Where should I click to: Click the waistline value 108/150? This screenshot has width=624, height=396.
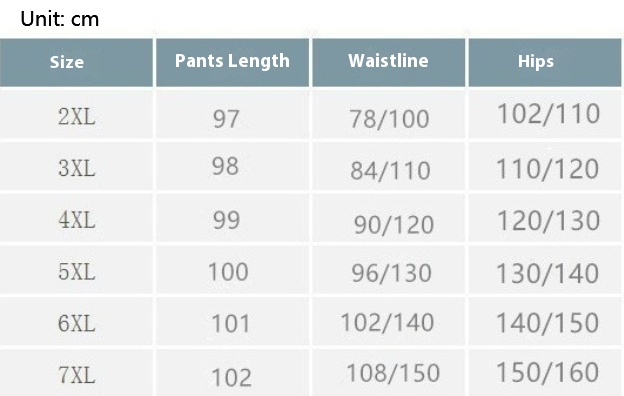(393, 373)
